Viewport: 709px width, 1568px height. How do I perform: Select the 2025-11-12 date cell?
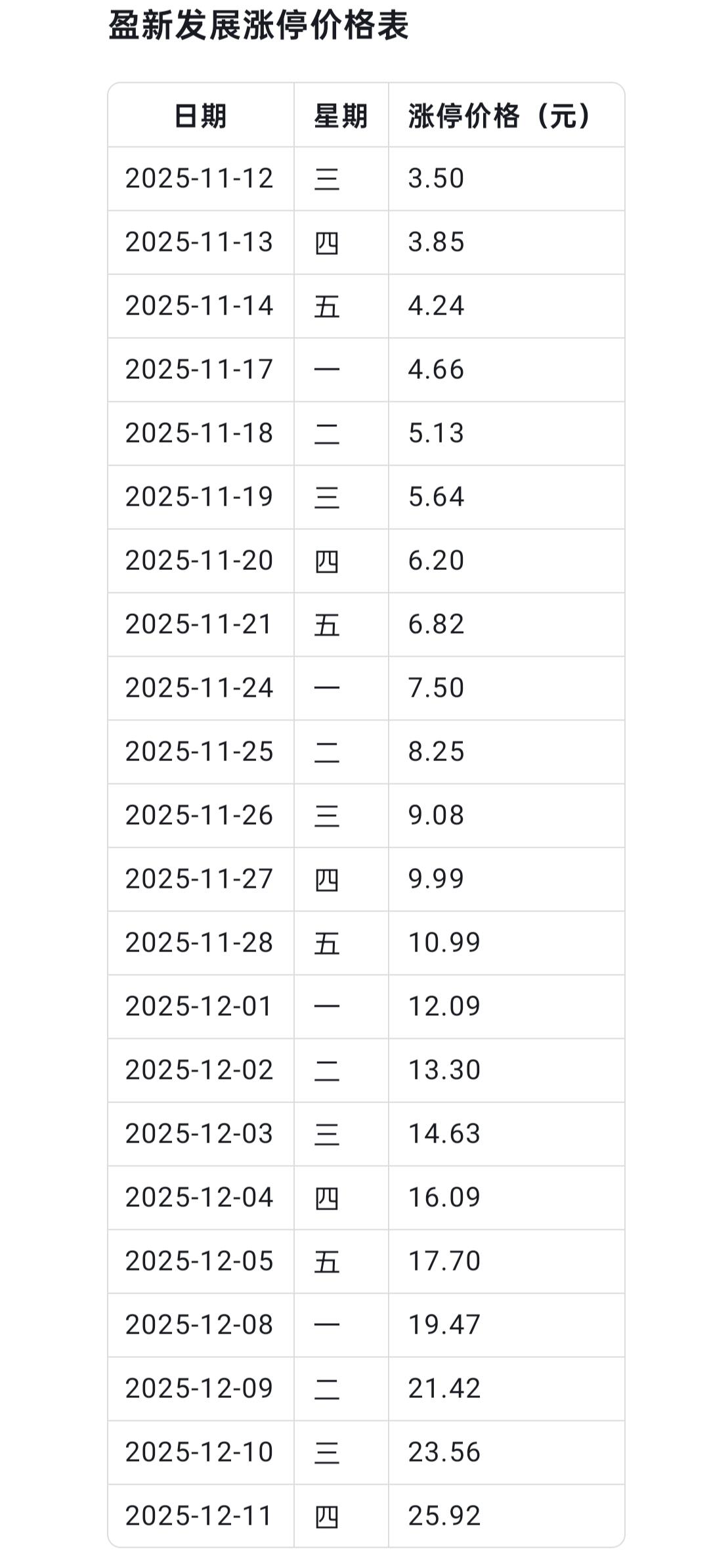pyautogui.click(x=199, y=179)
